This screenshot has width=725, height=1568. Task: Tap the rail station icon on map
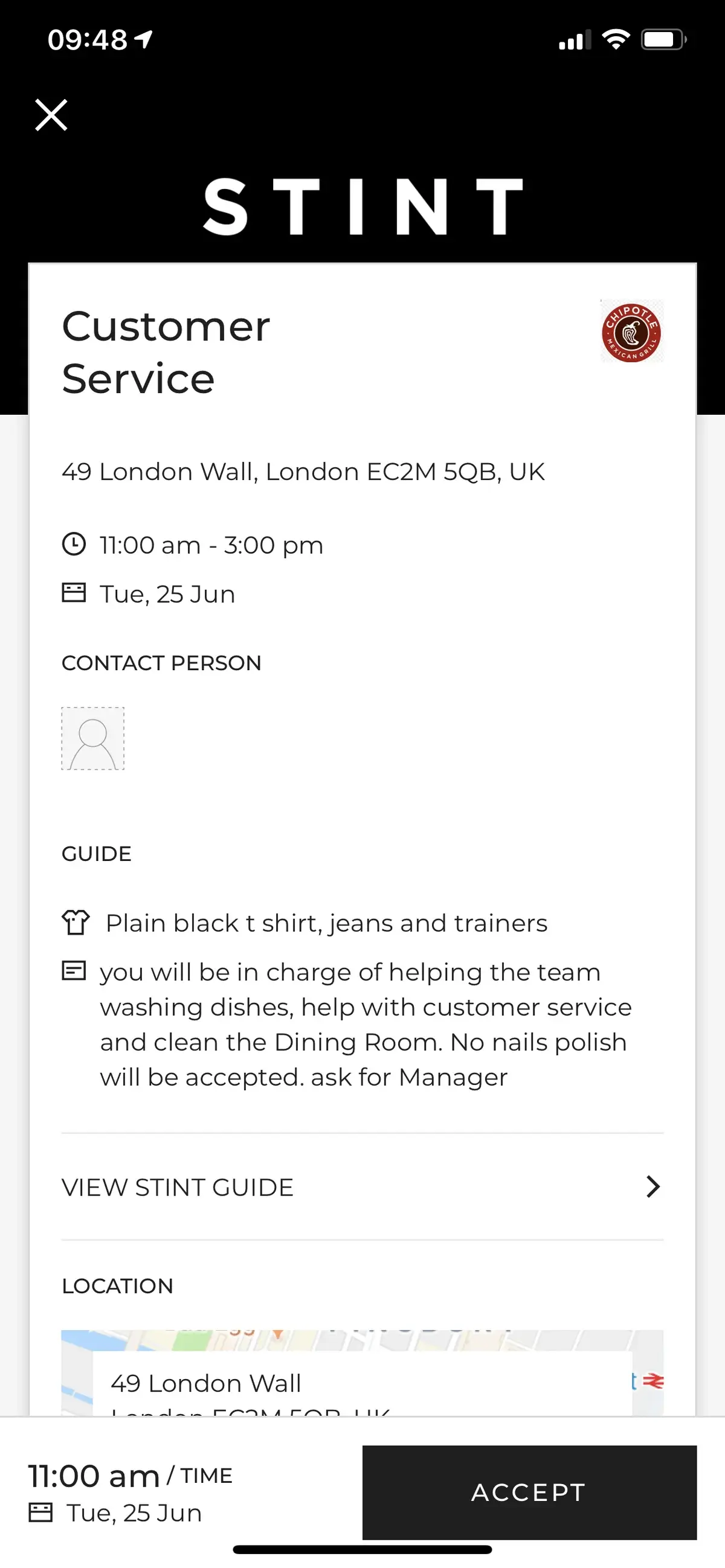pos(653,1381)
